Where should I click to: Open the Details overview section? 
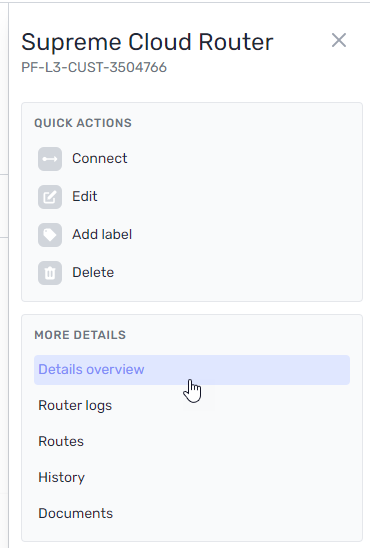192,370
